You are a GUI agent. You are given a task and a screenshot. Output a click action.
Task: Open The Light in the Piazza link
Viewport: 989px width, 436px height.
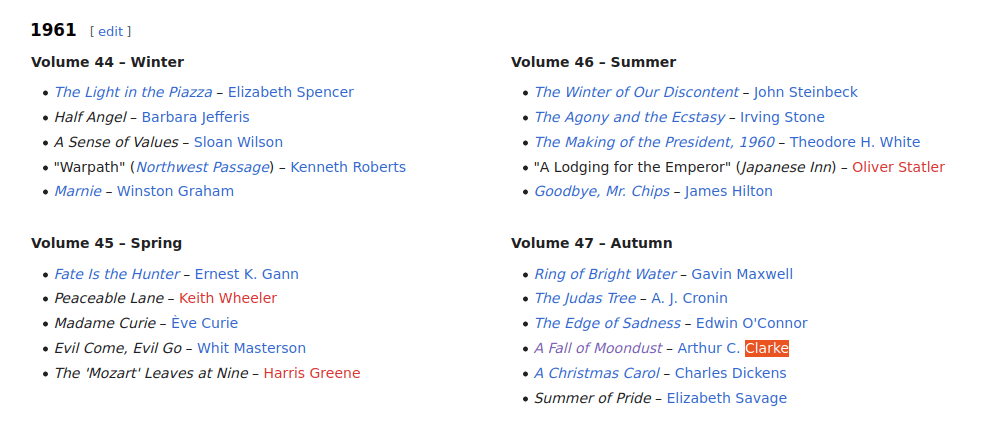point(133,92)
